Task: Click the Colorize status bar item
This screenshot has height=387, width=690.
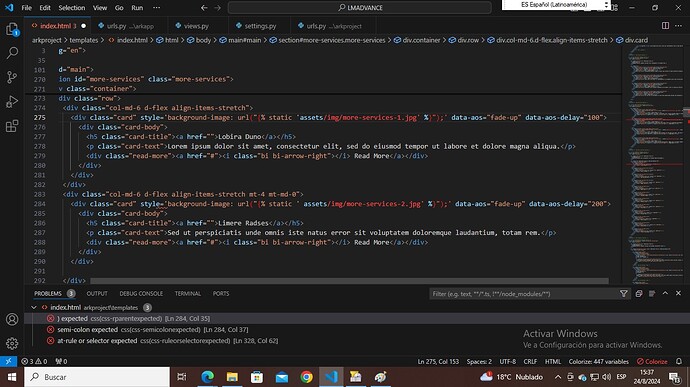Action: point(652,361)
